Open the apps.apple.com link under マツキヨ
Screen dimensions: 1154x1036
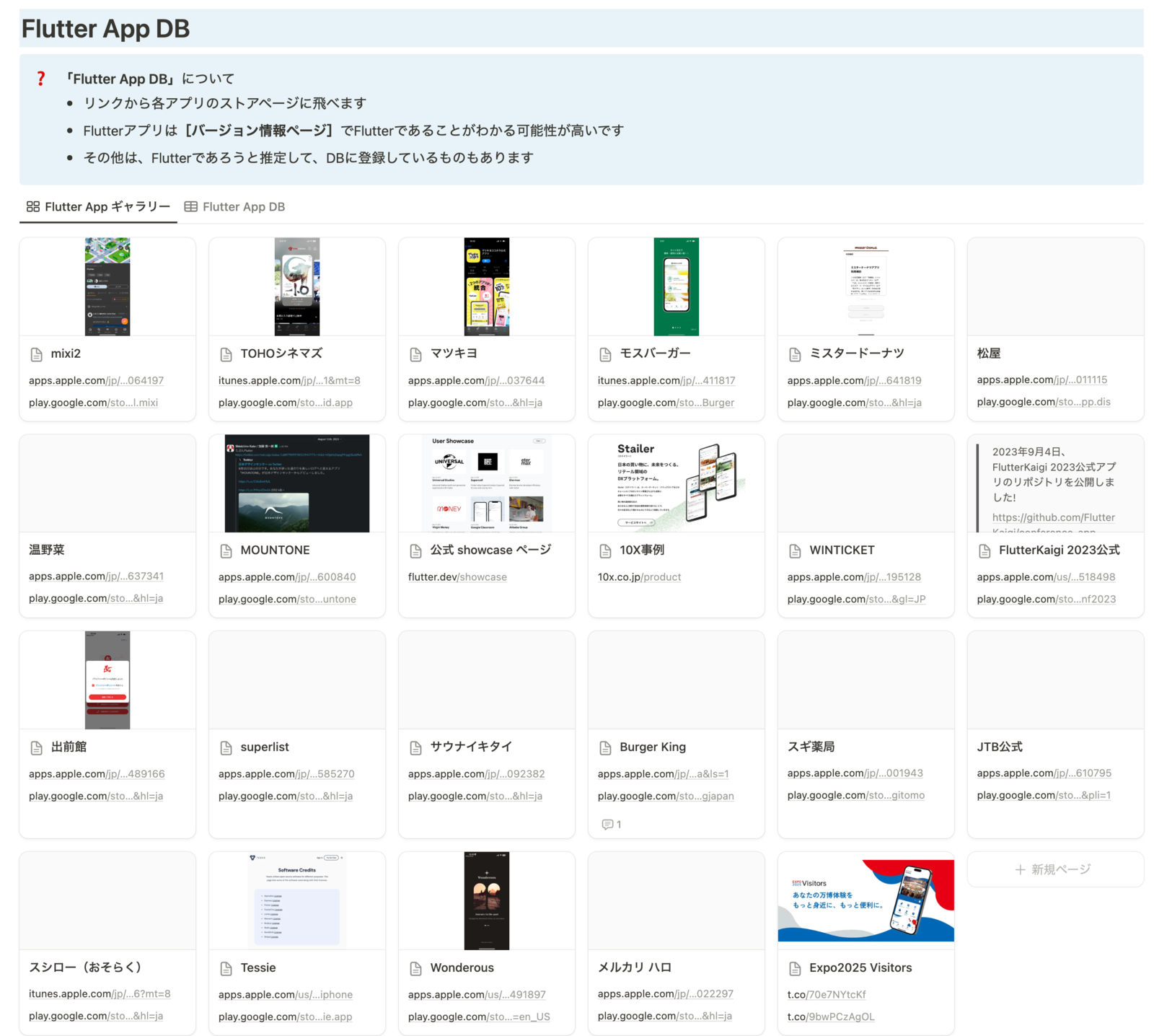(475, 380)
